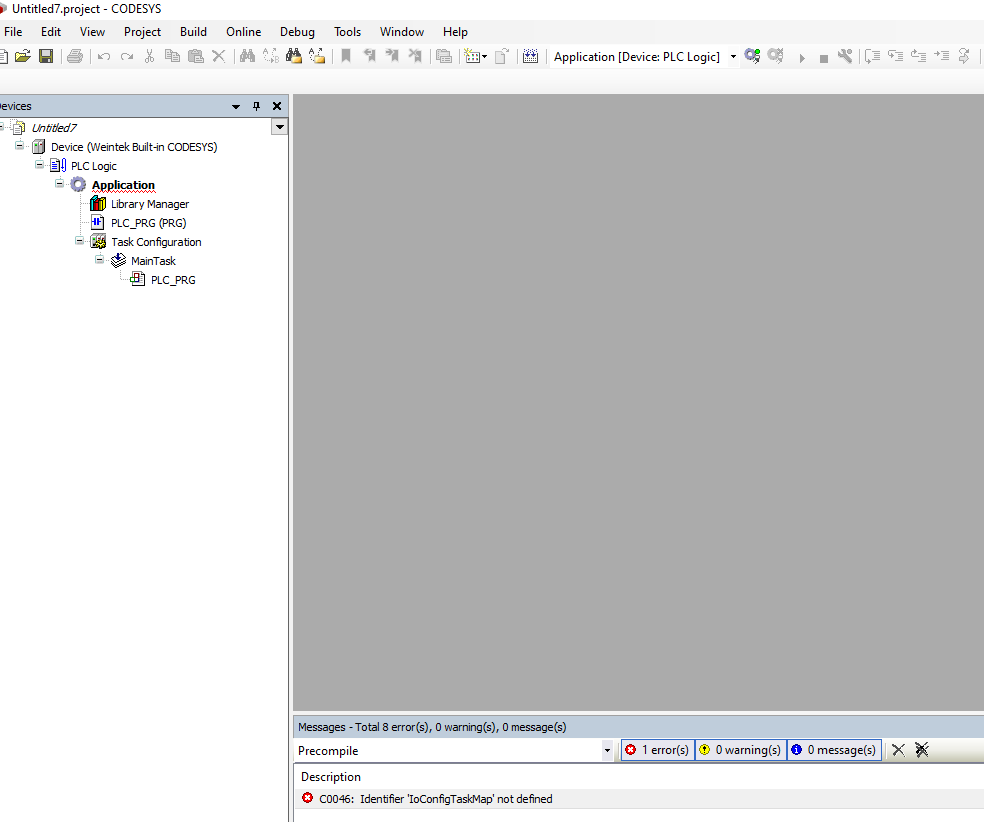Open Replace with the A-to-B icon
The image size is (984, 822).
coord(270,56)
